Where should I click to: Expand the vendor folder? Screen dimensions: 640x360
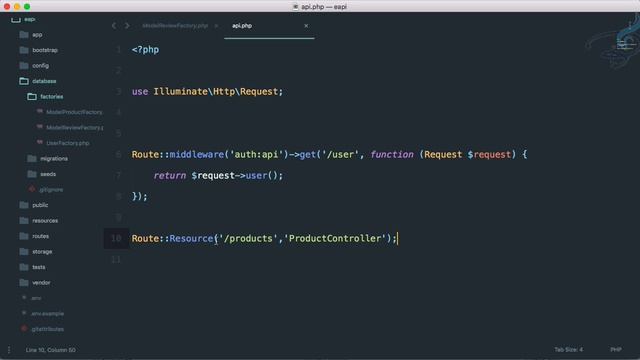click(x=24, y=282)
